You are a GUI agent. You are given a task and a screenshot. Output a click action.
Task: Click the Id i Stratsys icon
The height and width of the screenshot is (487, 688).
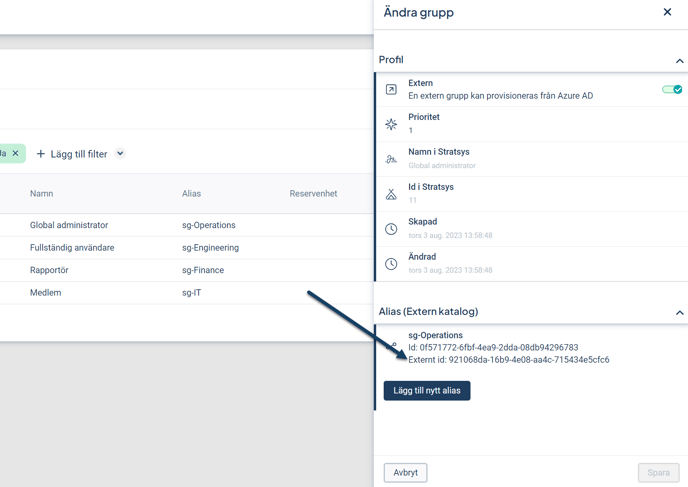391,194
